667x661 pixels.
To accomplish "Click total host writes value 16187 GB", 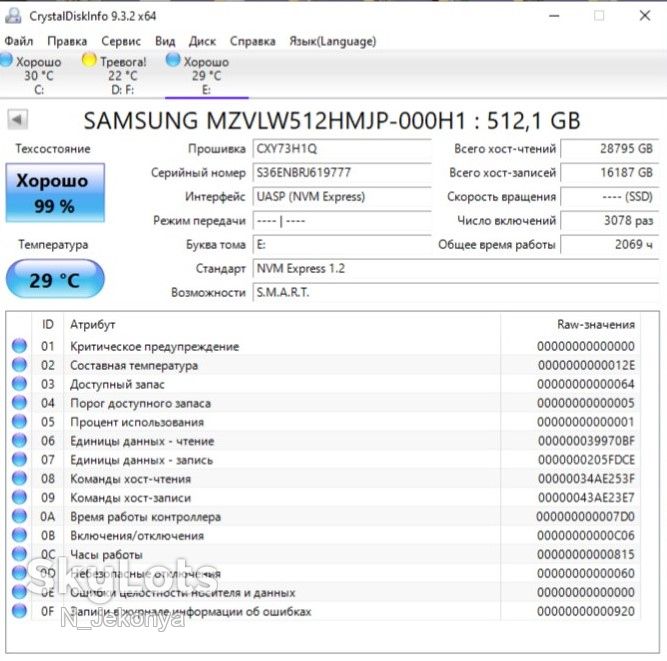I will [x=609, y=173].
